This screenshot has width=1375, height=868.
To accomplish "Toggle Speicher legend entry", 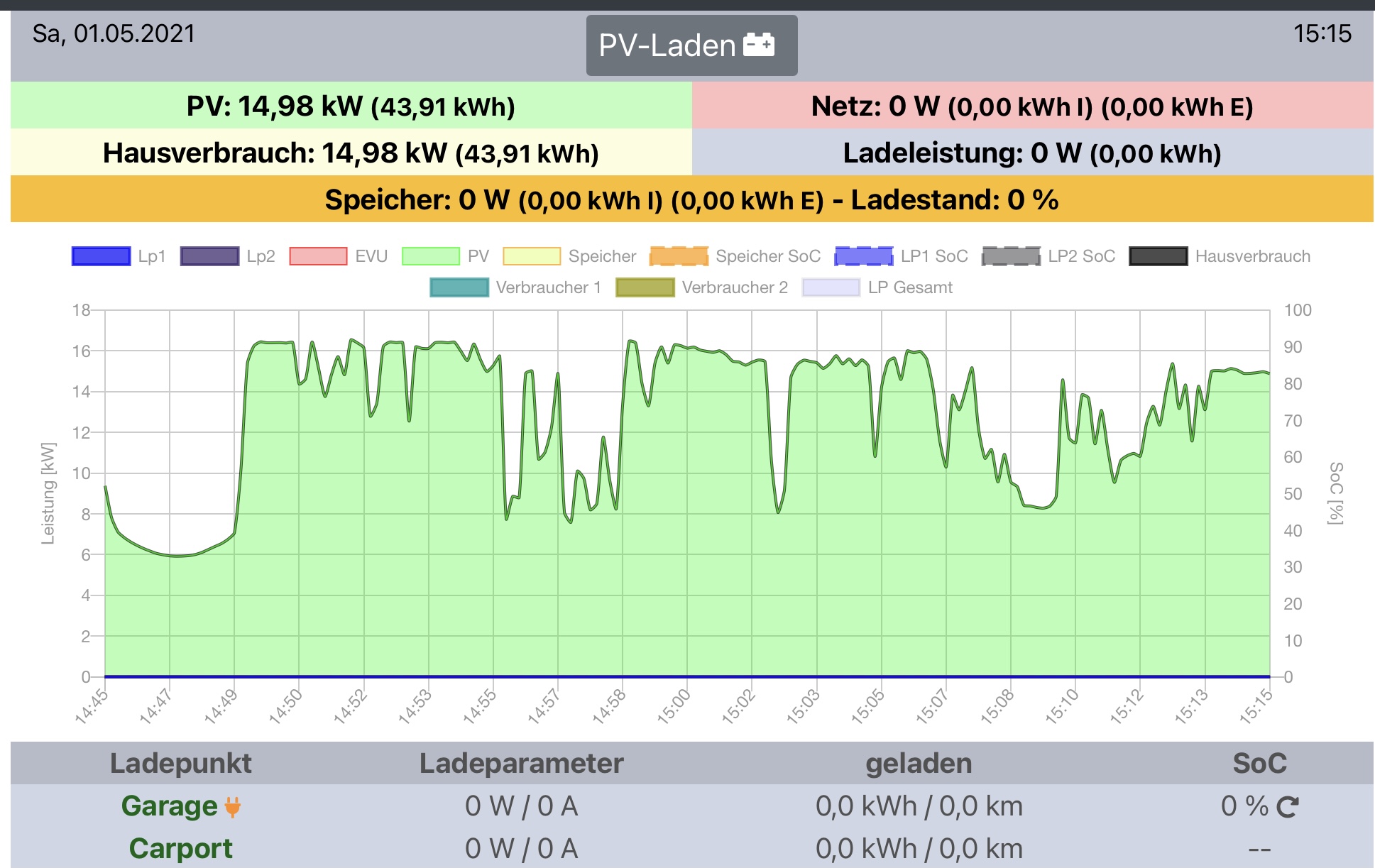I will (x=531, y=256).
